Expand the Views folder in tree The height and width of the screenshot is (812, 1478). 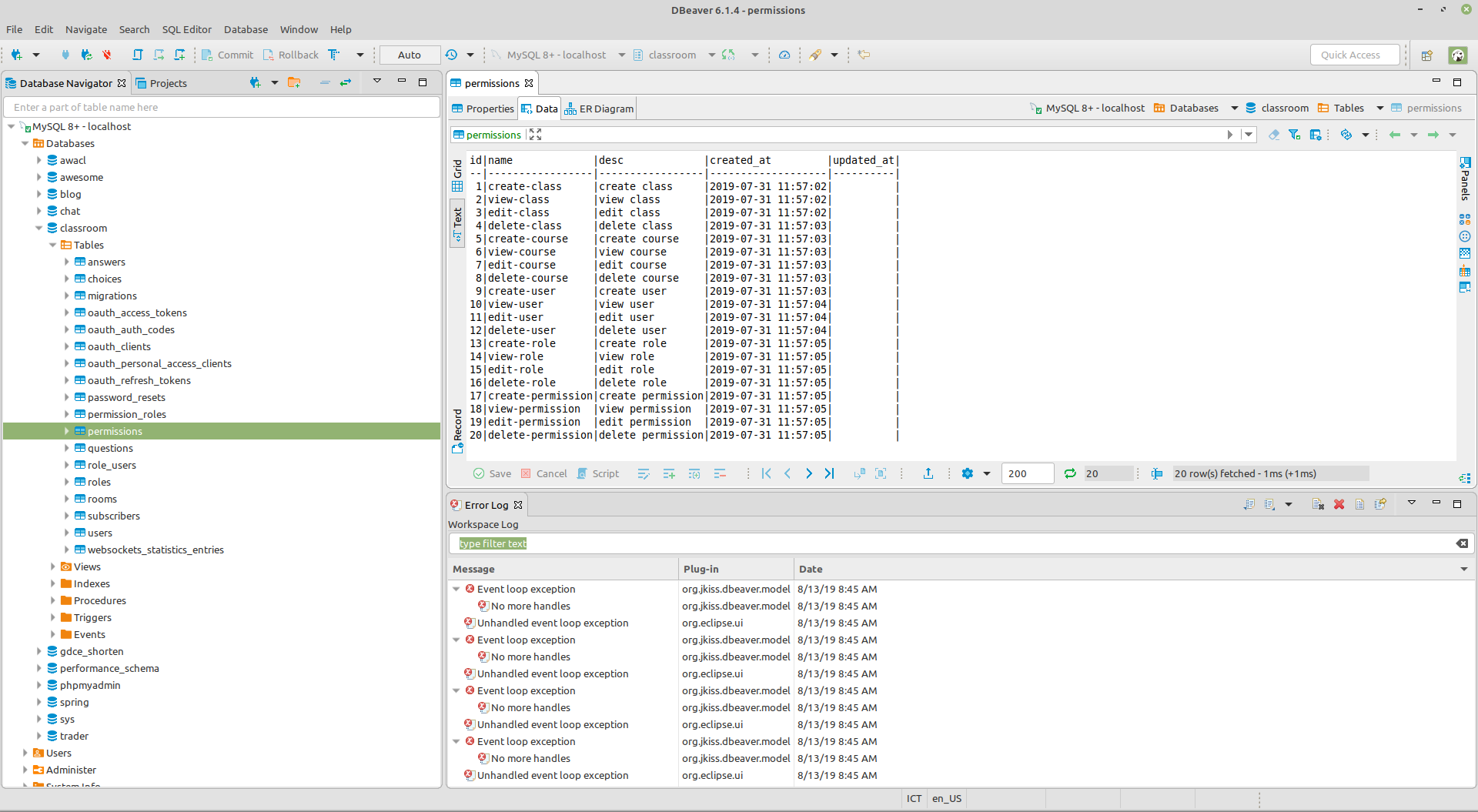pyautogui.click(x=52, y=566)
